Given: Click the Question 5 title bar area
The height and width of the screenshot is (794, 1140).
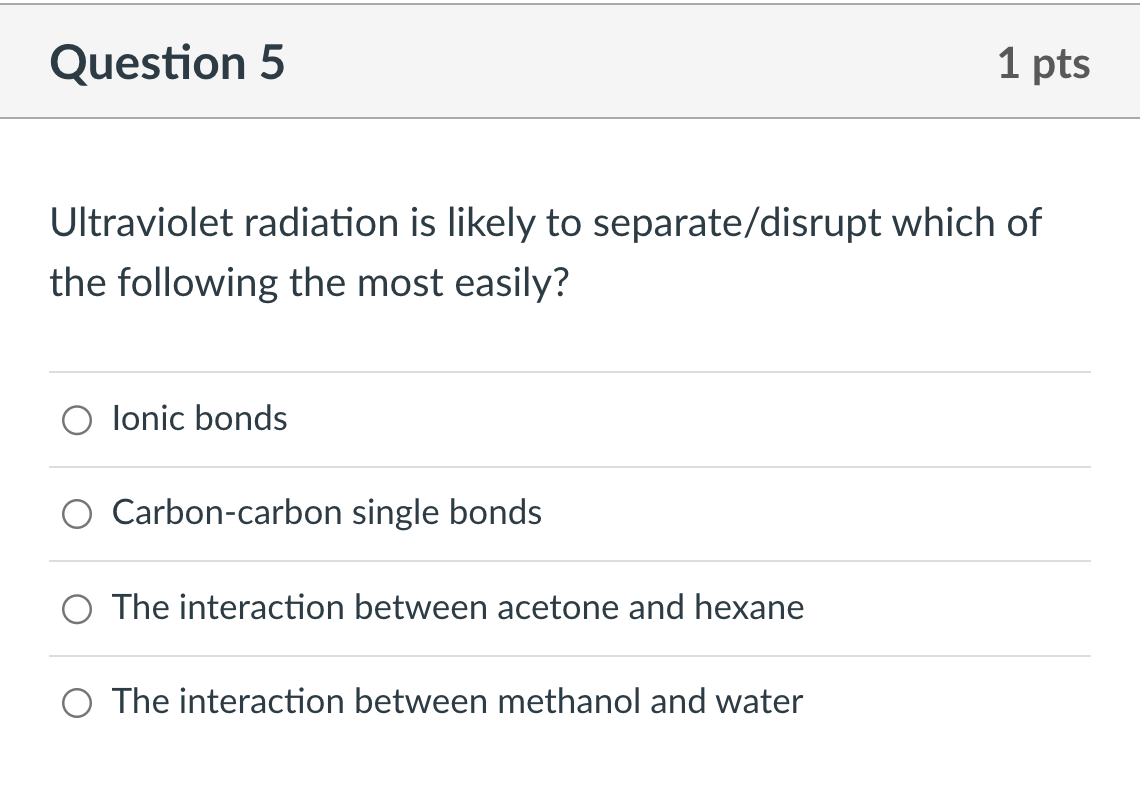Looking at the screenshot, I should point(570,62).
